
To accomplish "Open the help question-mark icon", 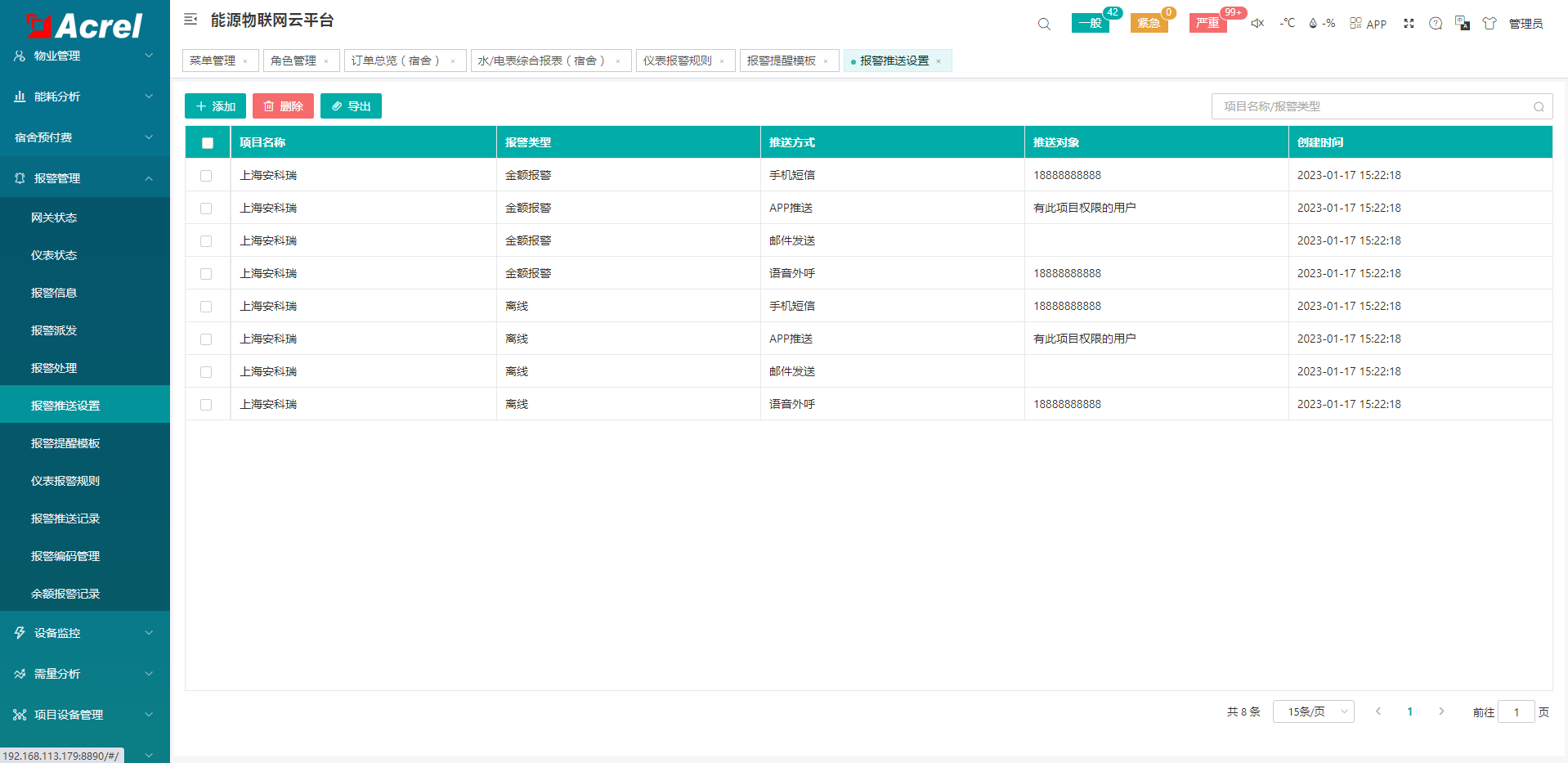I will pyautogui.click(x=1436, y=23).
